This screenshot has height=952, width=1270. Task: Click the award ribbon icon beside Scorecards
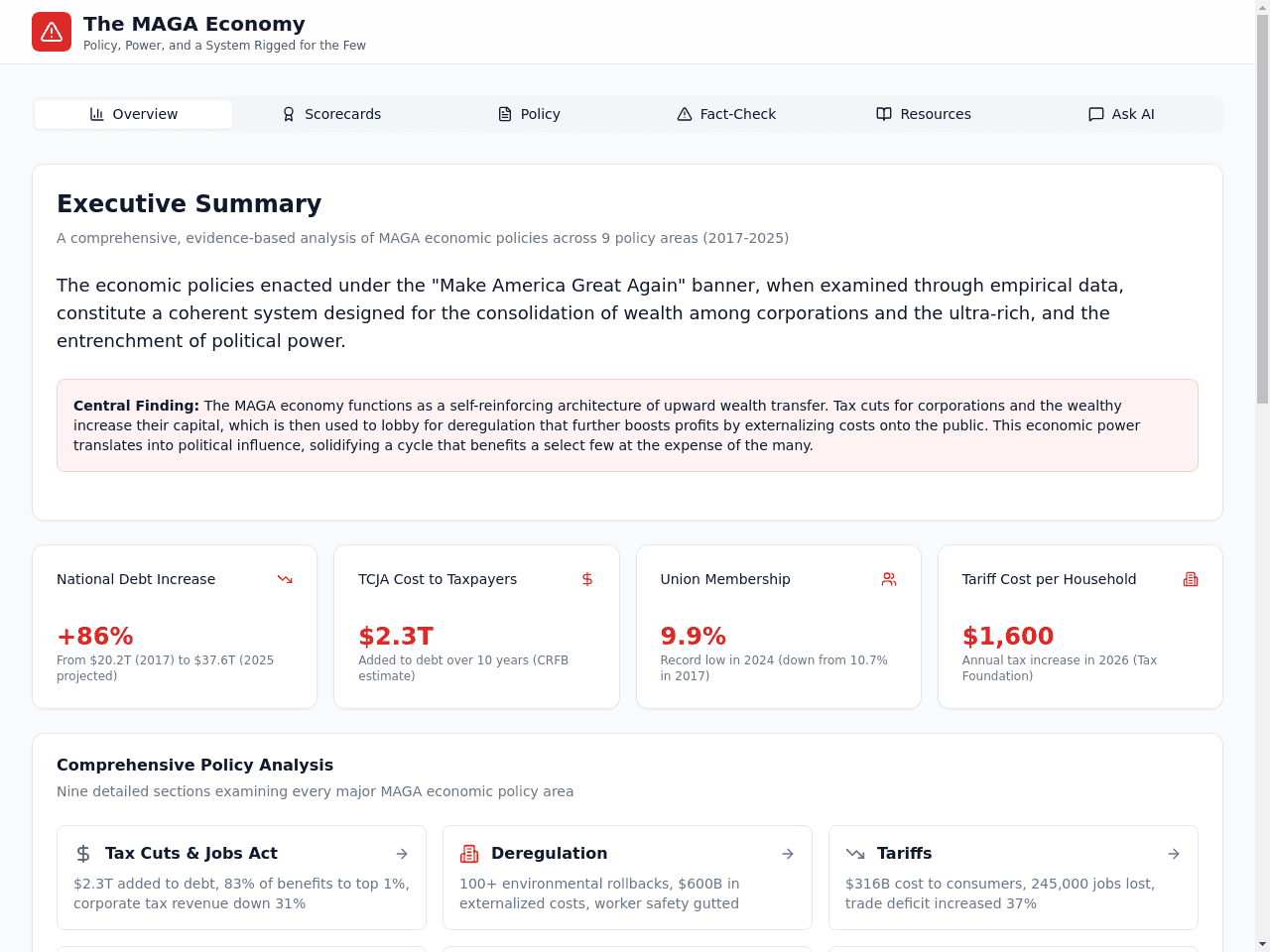(289, 114)
